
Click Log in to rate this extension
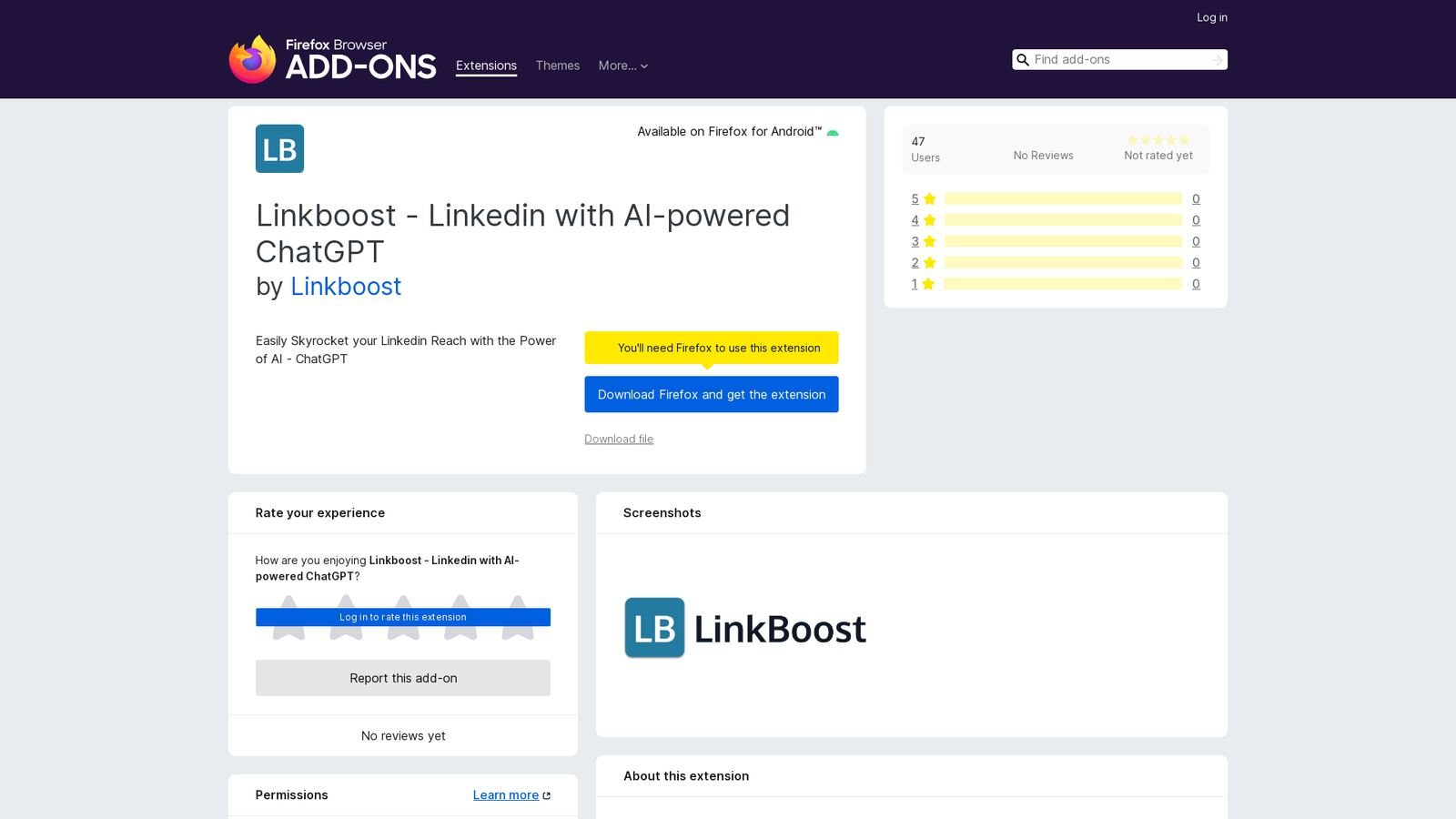pos(403,617)
